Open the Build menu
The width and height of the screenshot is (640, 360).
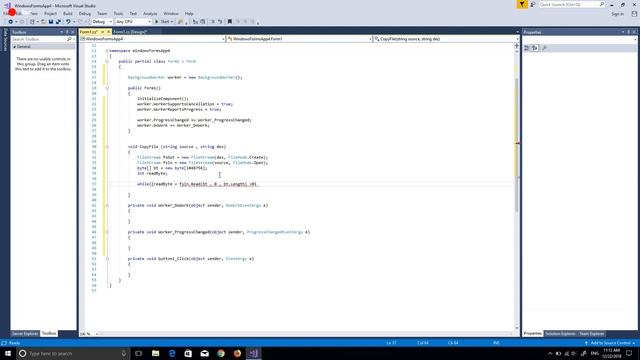click(x=68, y=13)
